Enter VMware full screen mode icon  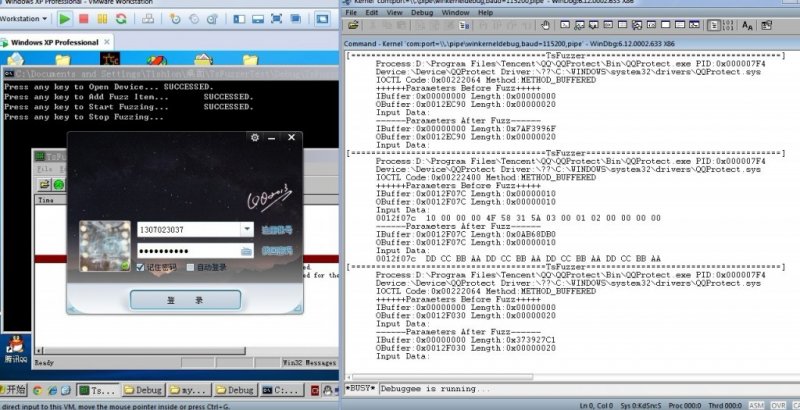click(x=277, y=19)
